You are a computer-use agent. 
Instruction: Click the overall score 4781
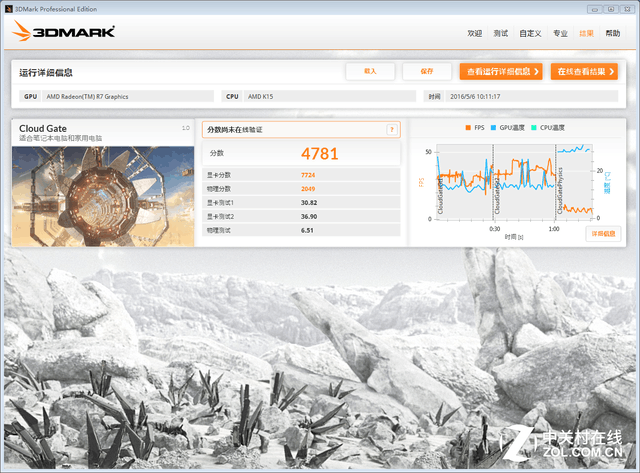tap(320, 154)
